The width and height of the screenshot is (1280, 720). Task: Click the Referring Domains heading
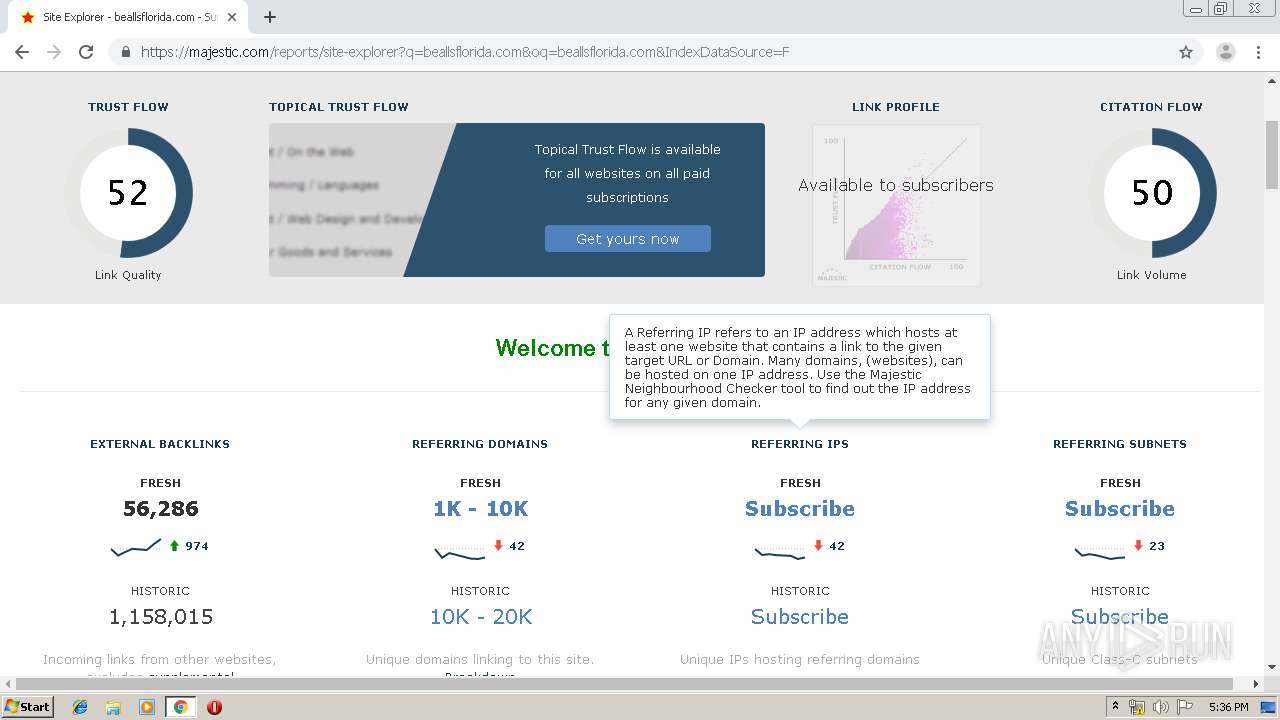click(x=480, y=444)
